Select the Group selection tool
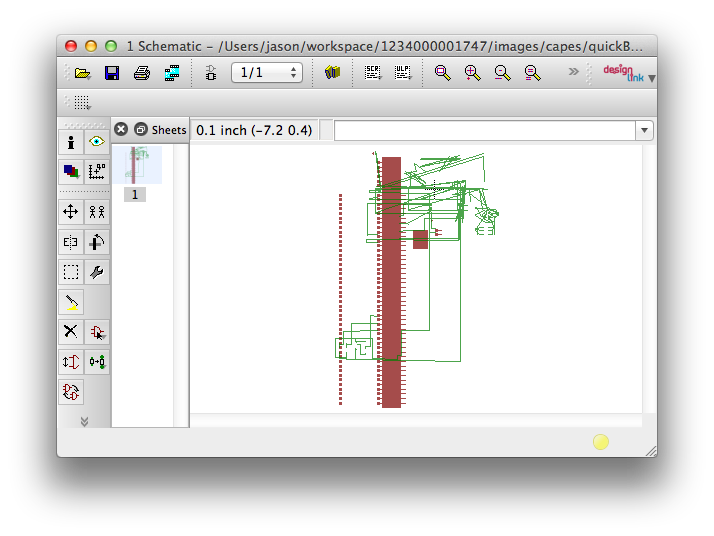The width and height of the screenshot is (714, 536). [71, 272]
